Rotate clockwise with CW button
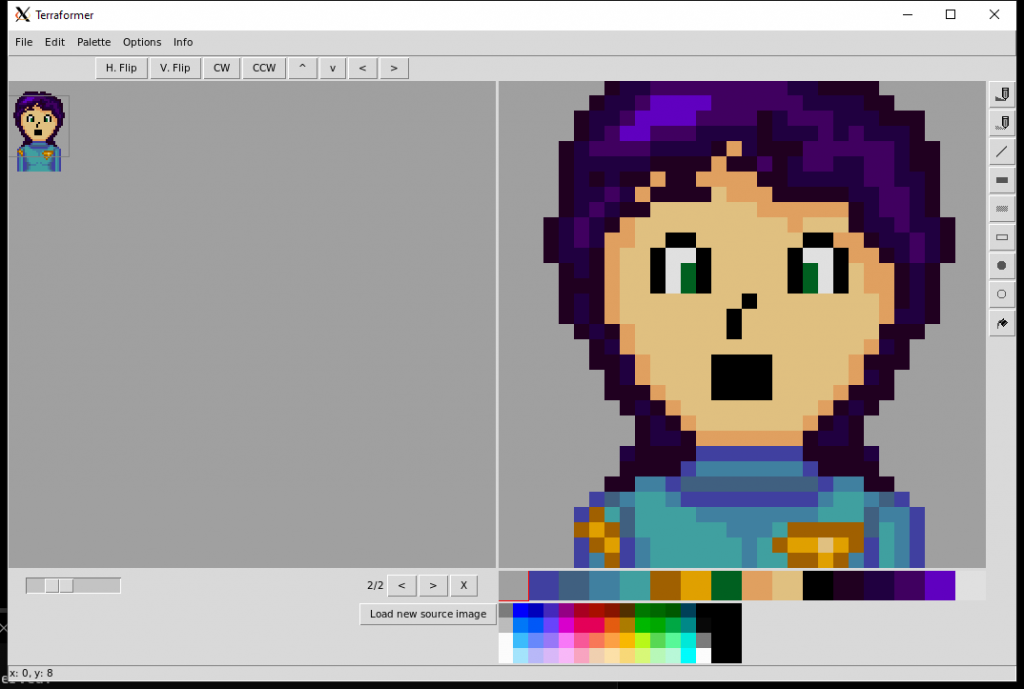The width and height of the screenshot is (1024, 689). point(221,68)
